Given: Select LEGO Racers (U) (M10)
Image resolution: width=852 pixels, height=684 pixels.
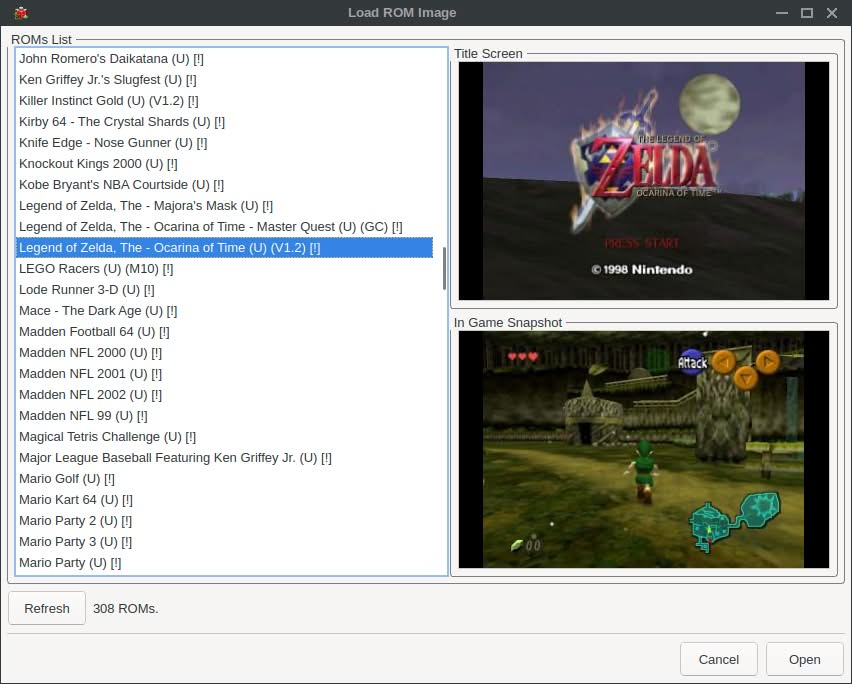Looking at the screenshot, I should point(96,269).
